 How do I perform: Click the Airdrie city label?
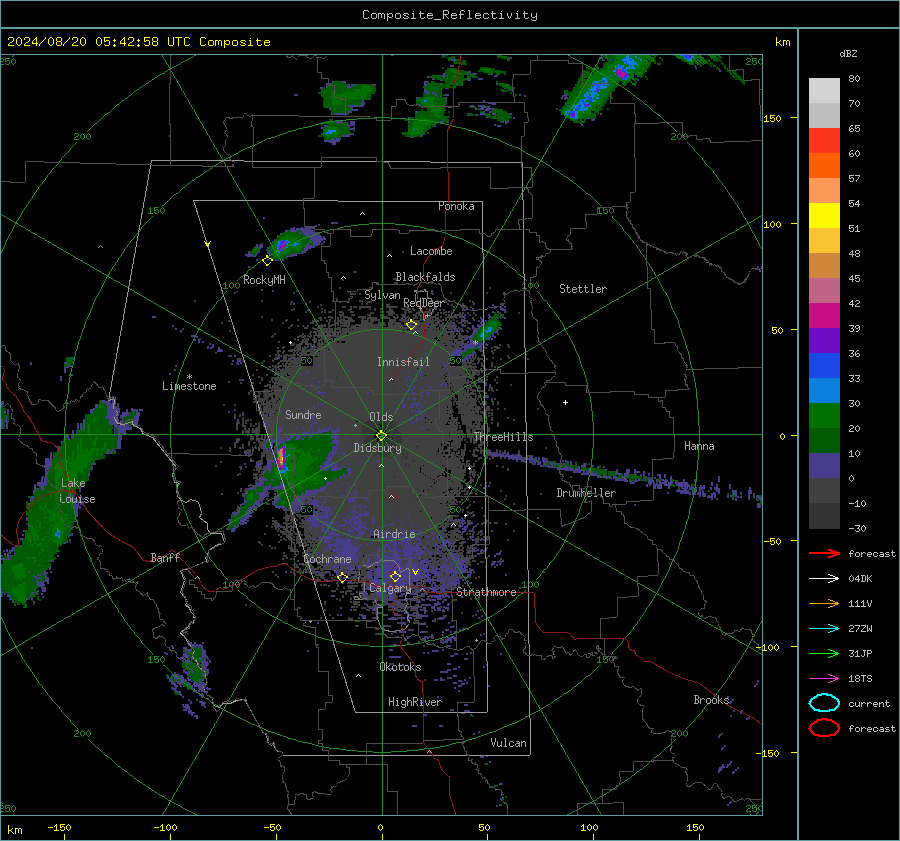[394, 534]
